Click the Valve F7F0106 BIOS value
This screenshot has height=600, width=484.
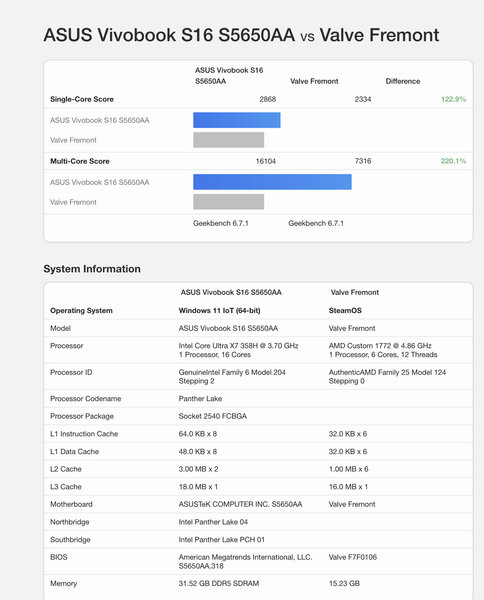(x=353, y=557)
